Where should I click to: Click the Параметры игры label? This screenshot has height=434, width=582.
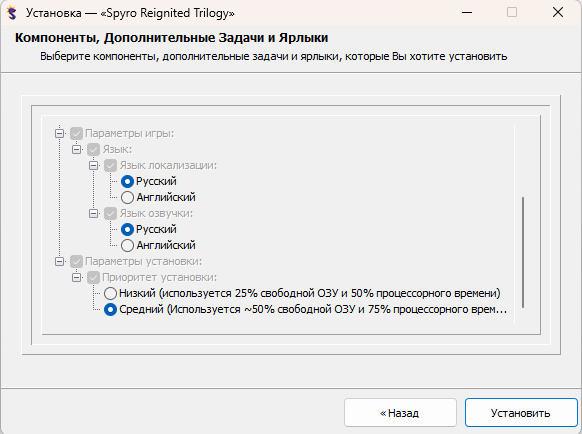130,133
